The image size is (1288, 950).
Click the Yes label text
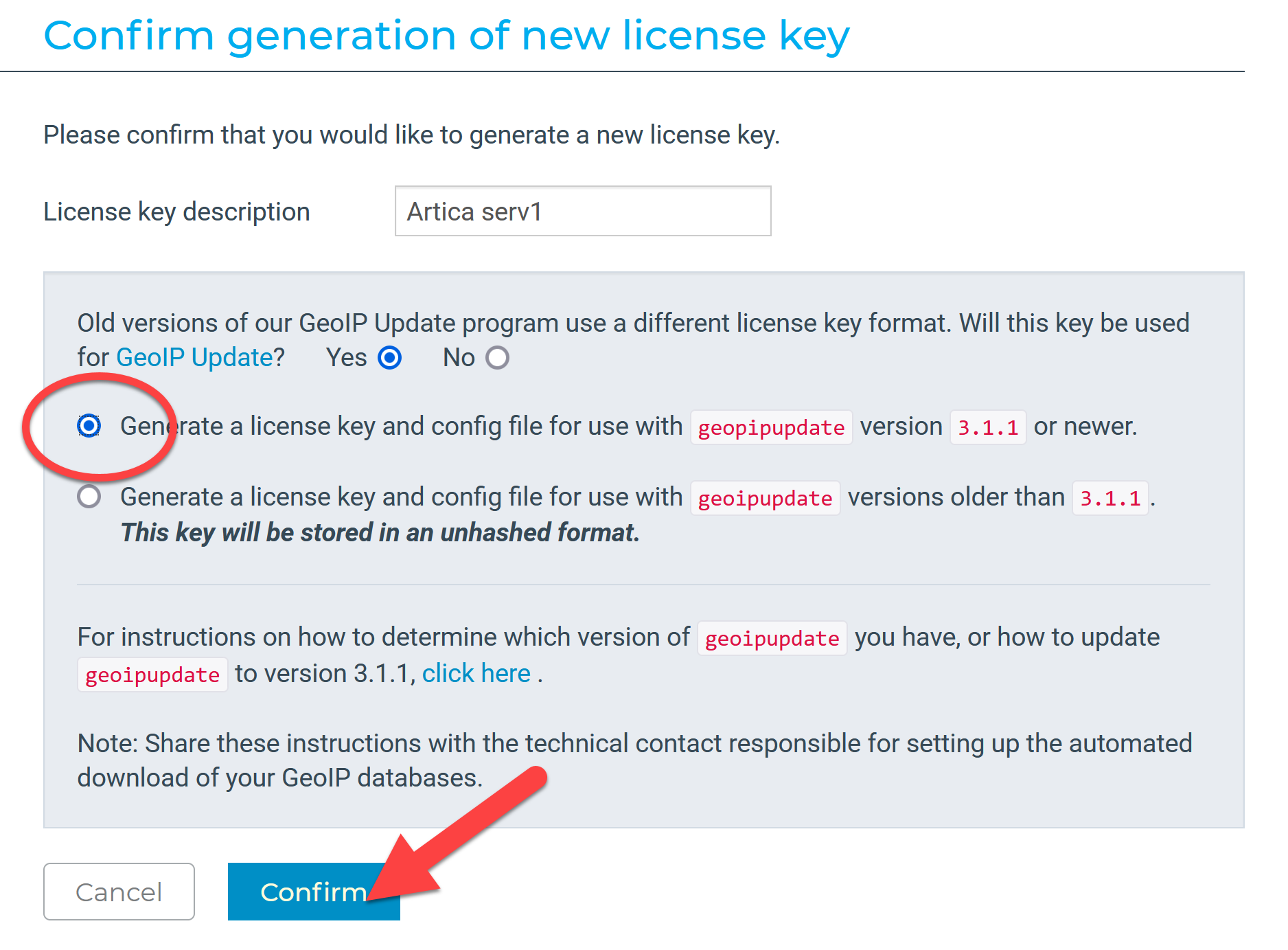click(346, 358)
